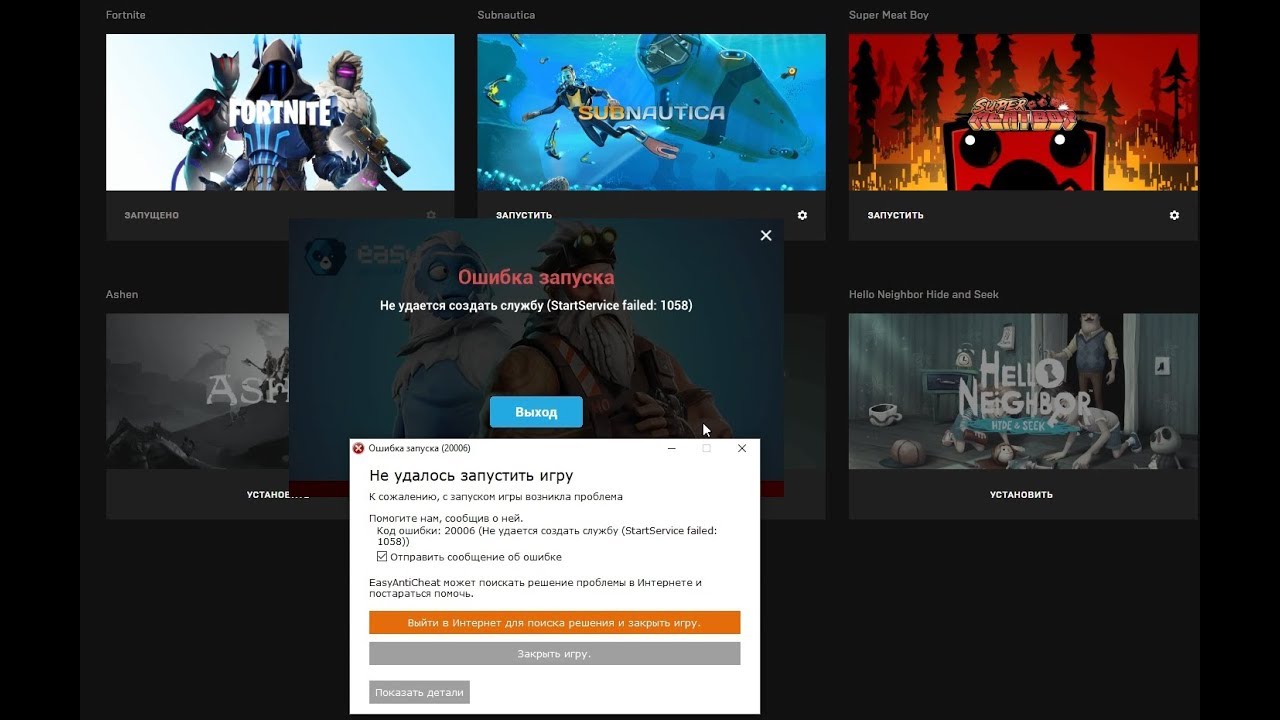Screen dimensions: 1280x720
Task: Open the Ashen cover thumbnail
Action: (x=197, y=392)
